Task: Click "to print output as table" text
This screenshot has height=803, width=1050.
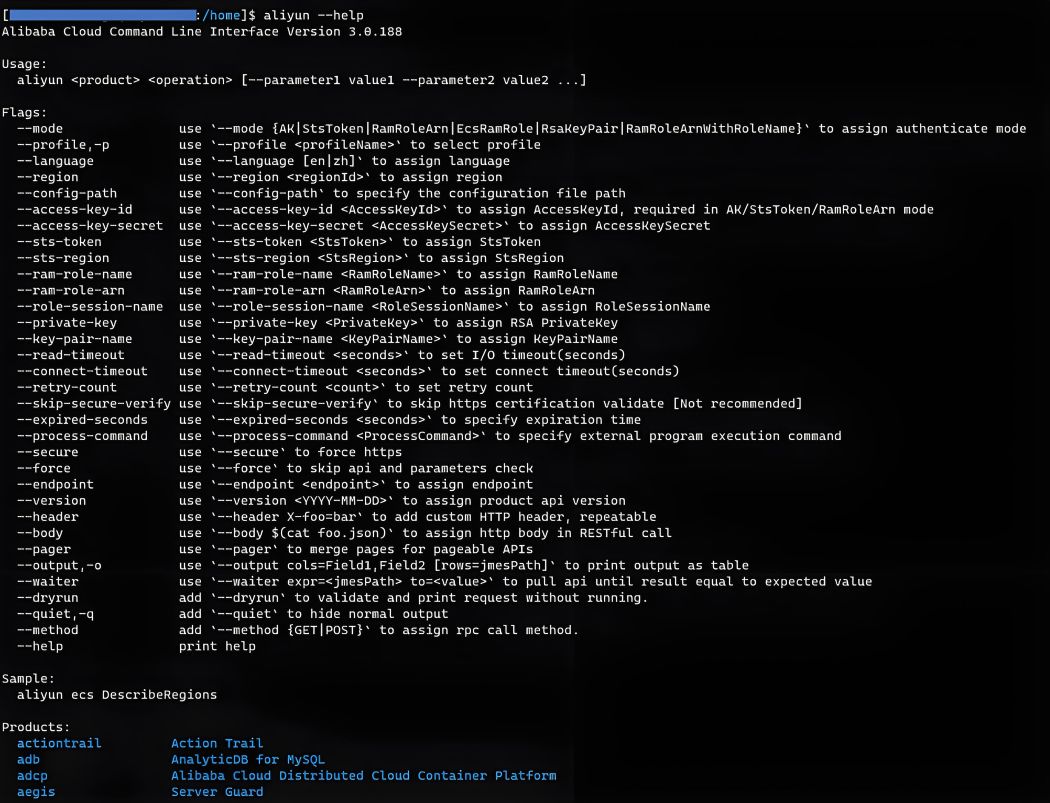Action: 657,565
